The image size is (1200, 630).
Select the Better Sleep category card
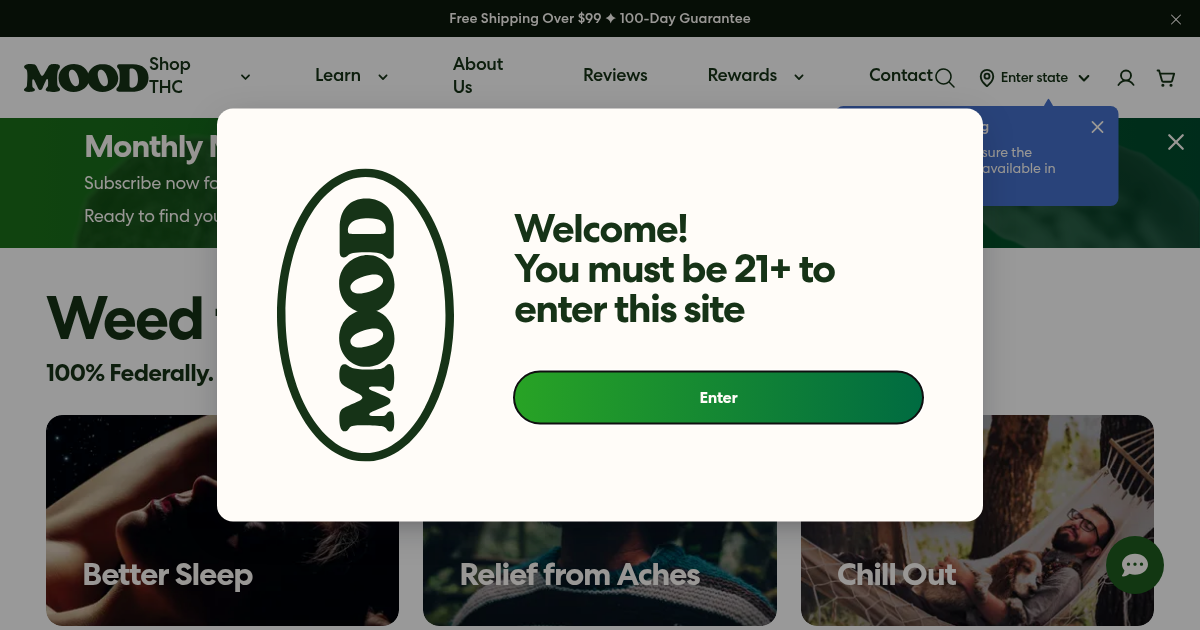click(x=222, y=520)
